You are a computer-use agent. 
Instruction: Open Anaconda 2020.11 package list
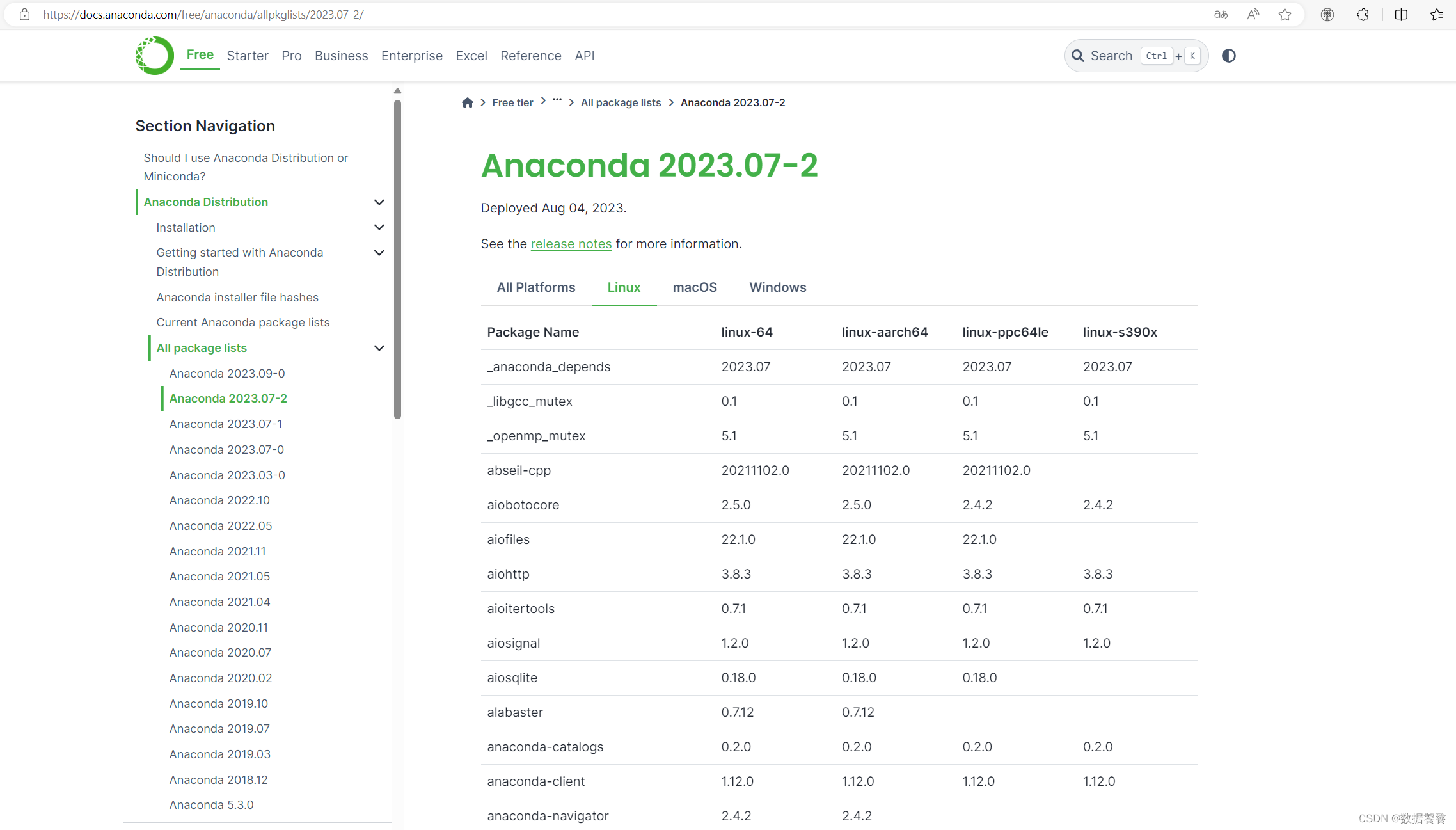coord(219,628)
